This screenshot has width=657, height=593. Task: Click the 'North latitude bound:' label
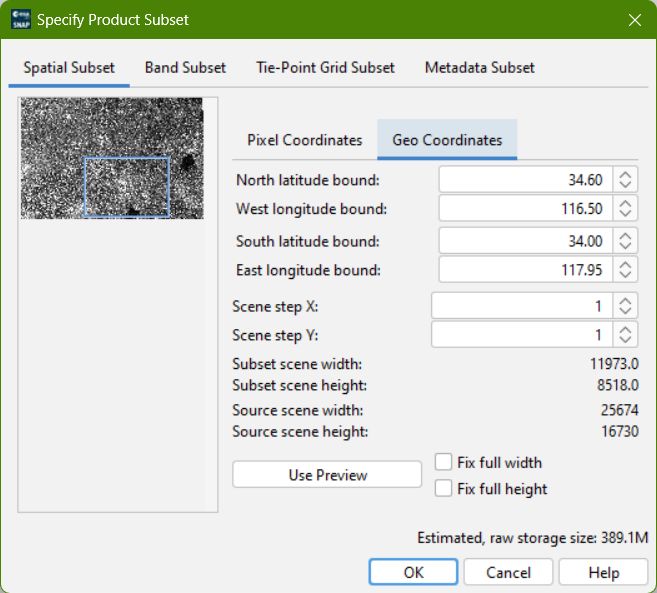(308, 180)
